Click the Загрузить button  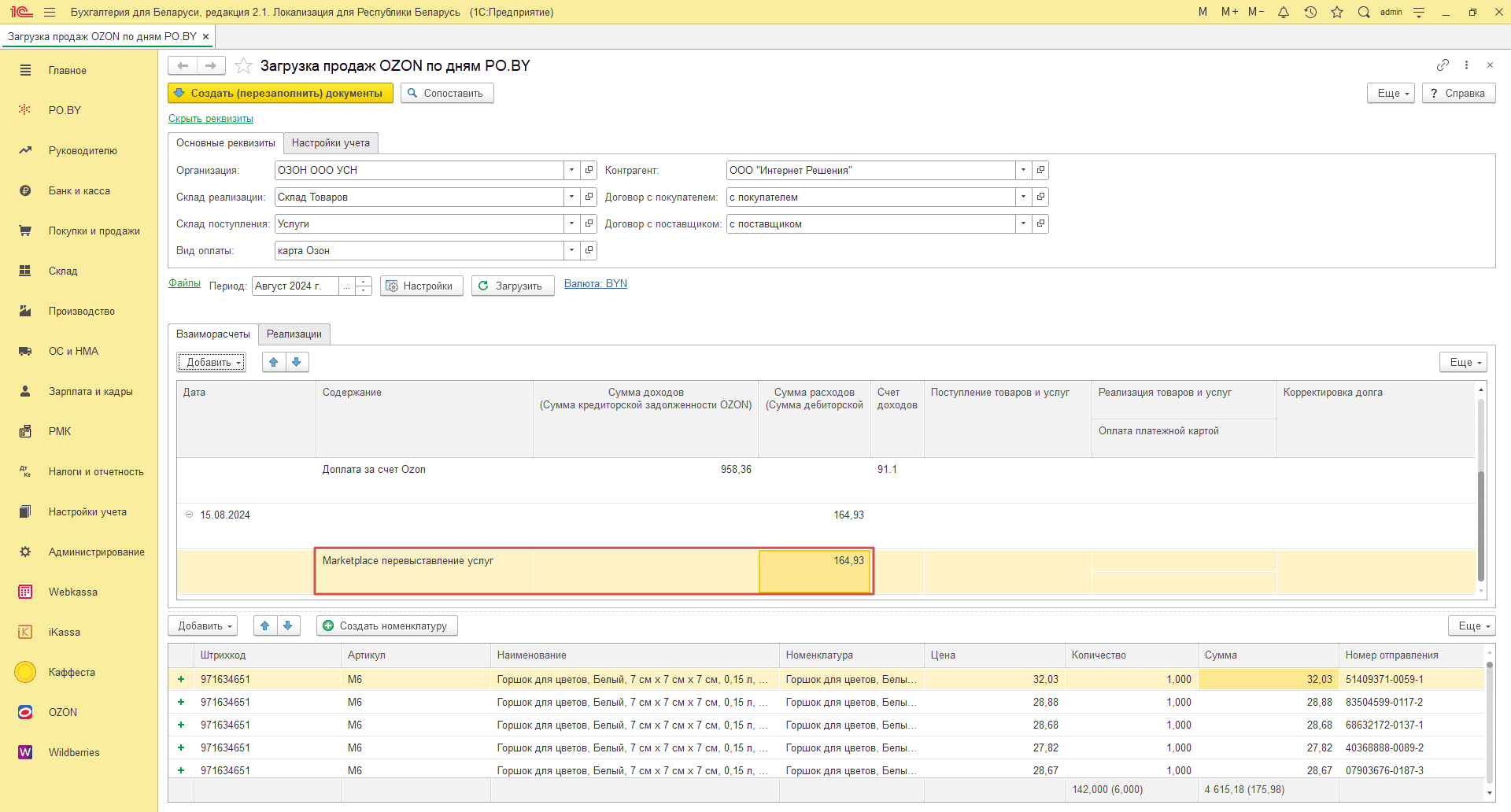point(513,286)
